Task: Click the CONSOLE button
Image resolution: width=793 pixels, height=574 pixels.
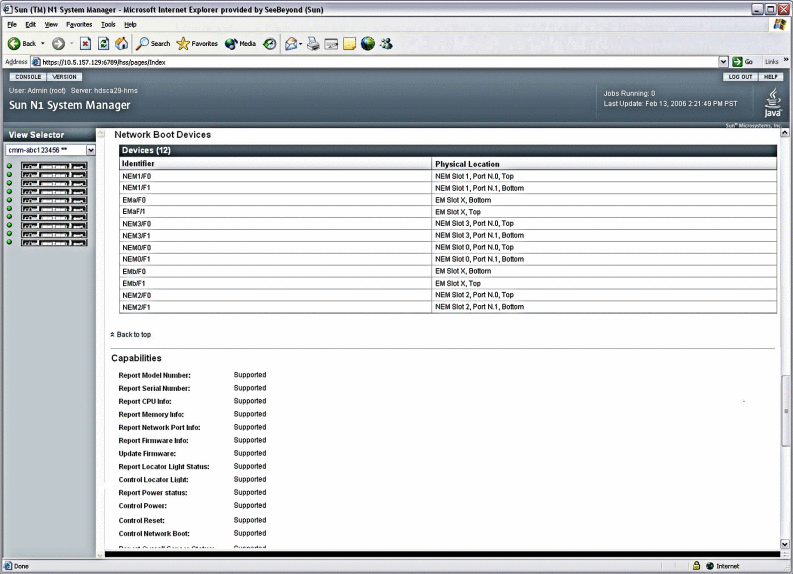Action: pyautogui.click(x=28, y=77)
